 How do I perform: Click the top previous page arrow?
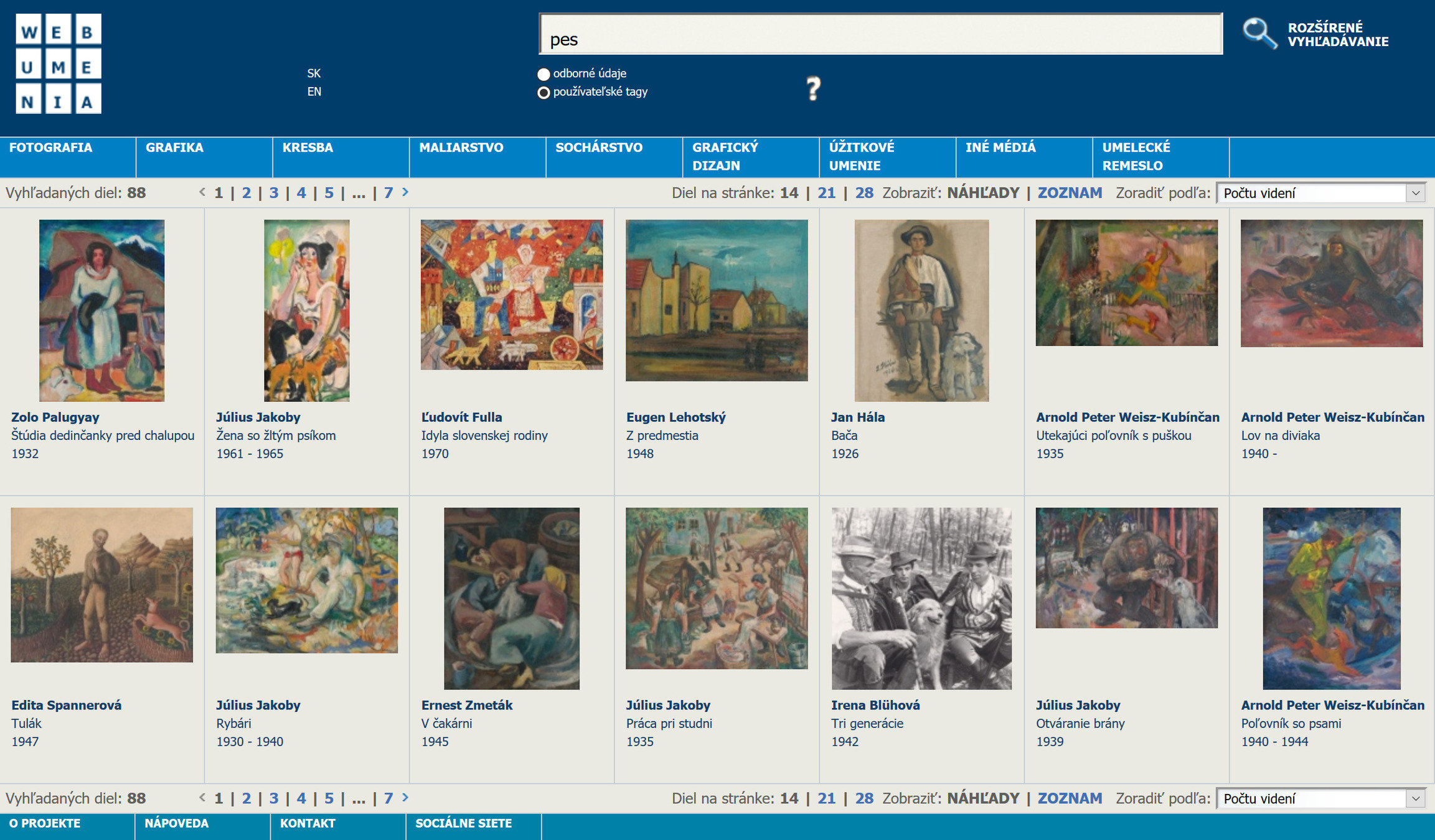click(x=202, y=192)
